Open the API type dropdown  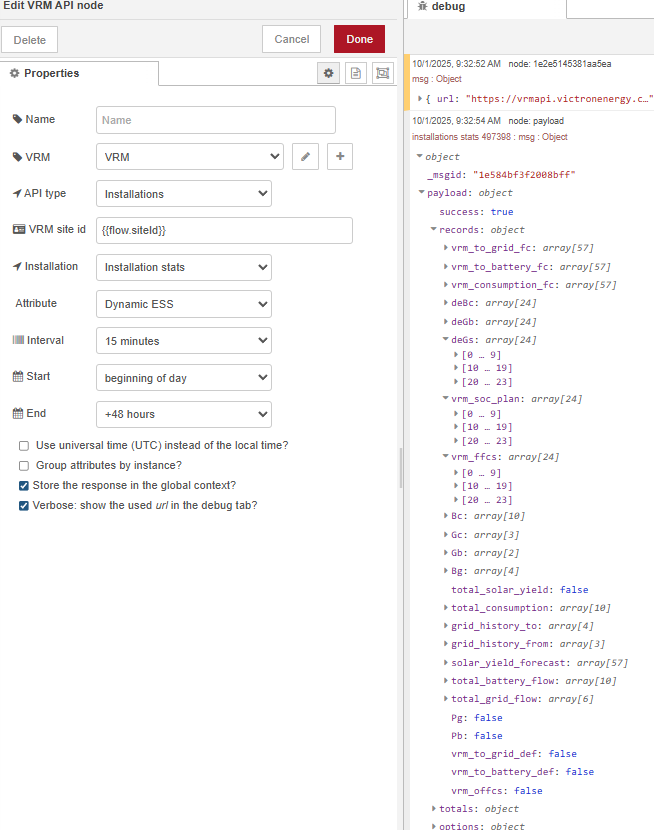[184, 194]
